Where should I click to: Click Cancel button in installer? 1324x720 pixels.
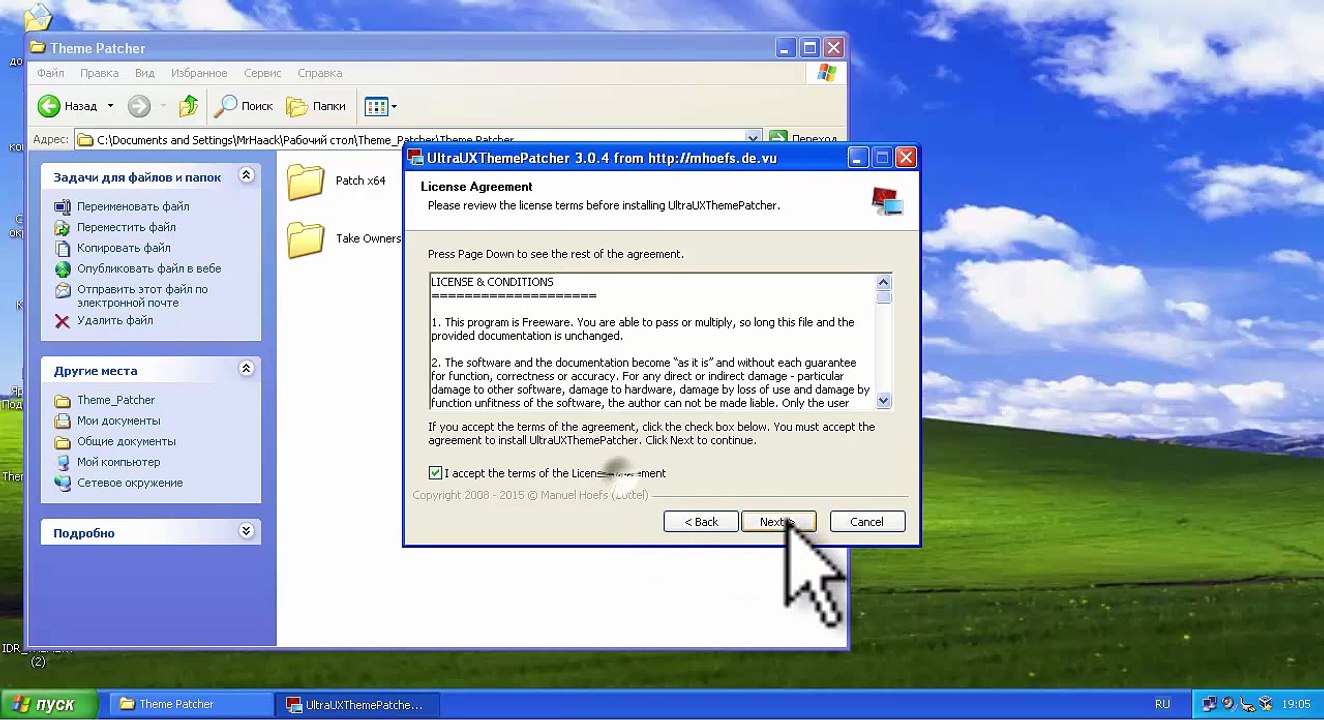867,522
